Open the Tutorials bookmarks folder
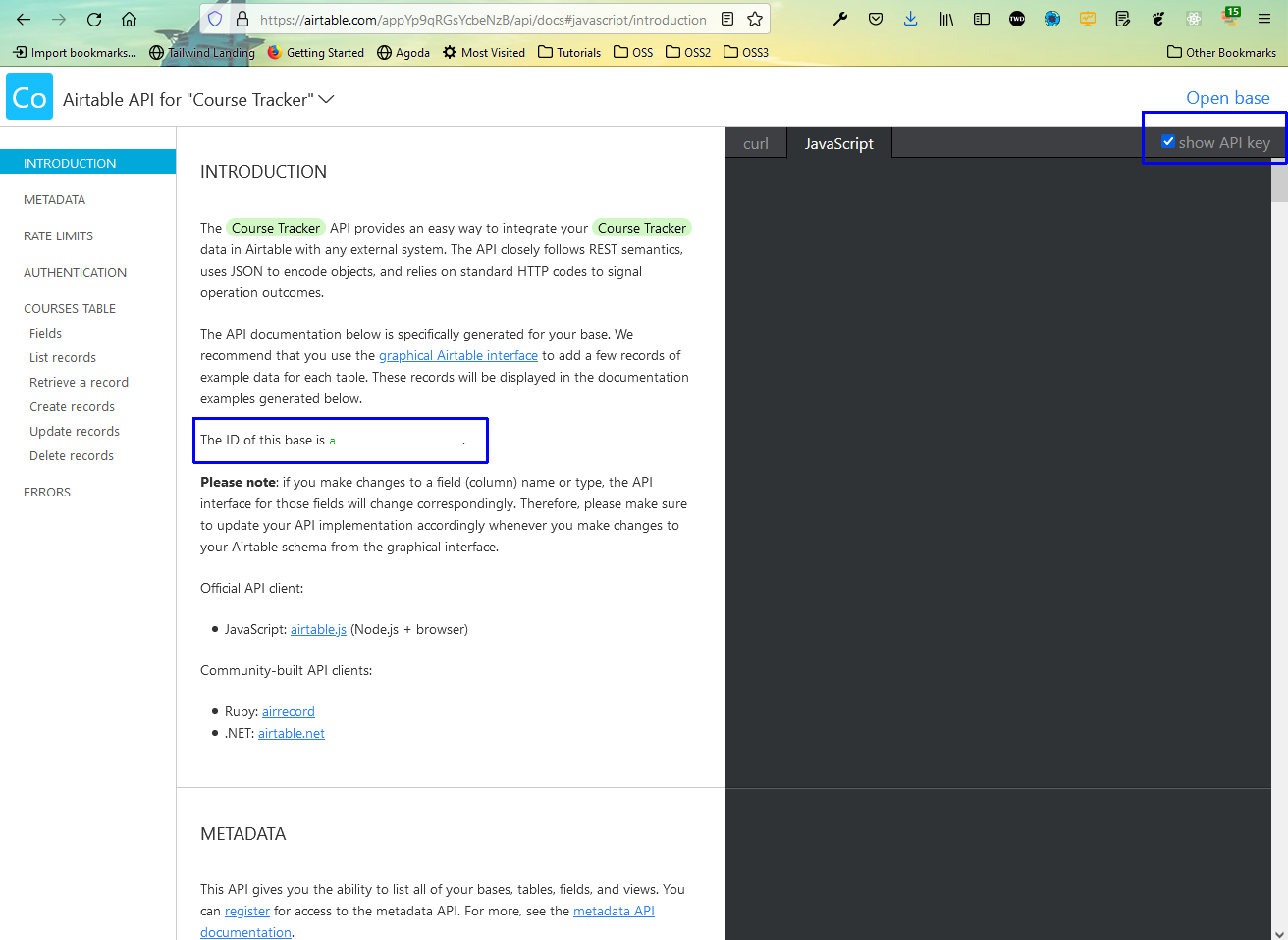Image resolution: width=1288 pixels, height=940 pixels. click(x=569, y=52)
